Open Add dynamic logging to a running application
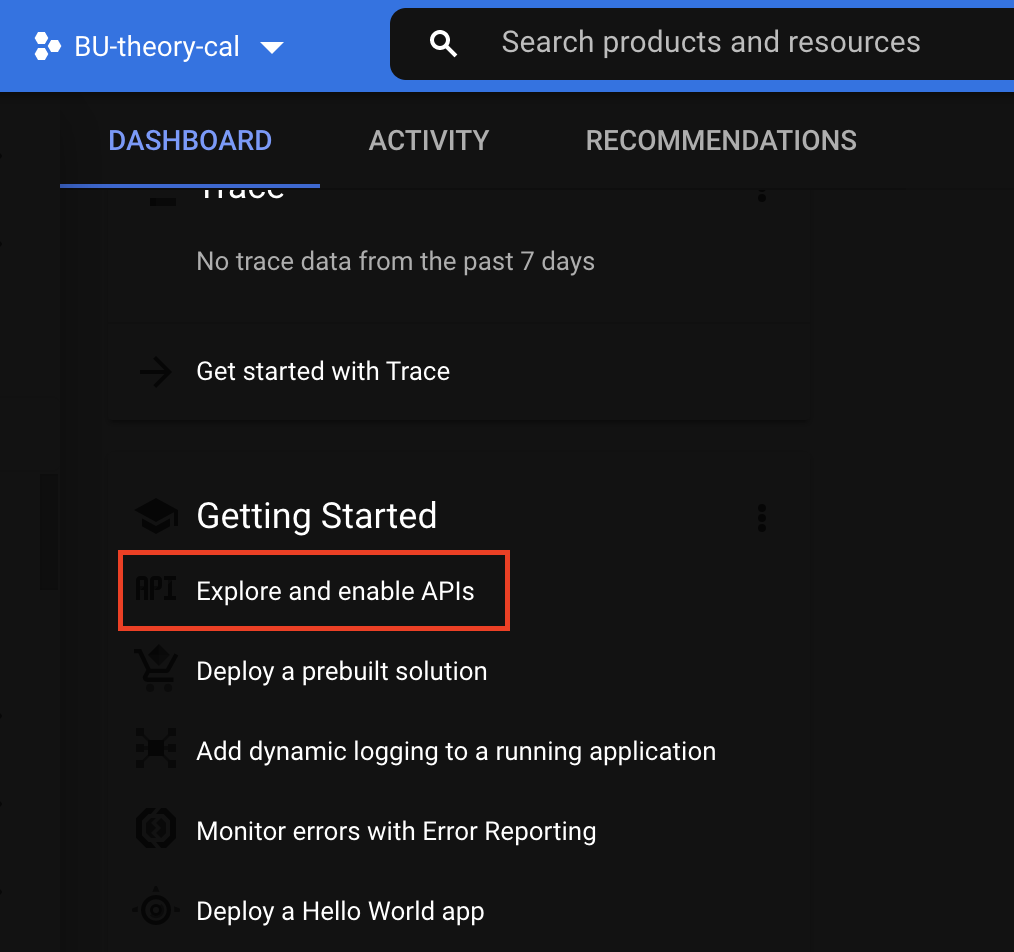The width and height of the screenshot is (1014, 952). pos(456,752)
